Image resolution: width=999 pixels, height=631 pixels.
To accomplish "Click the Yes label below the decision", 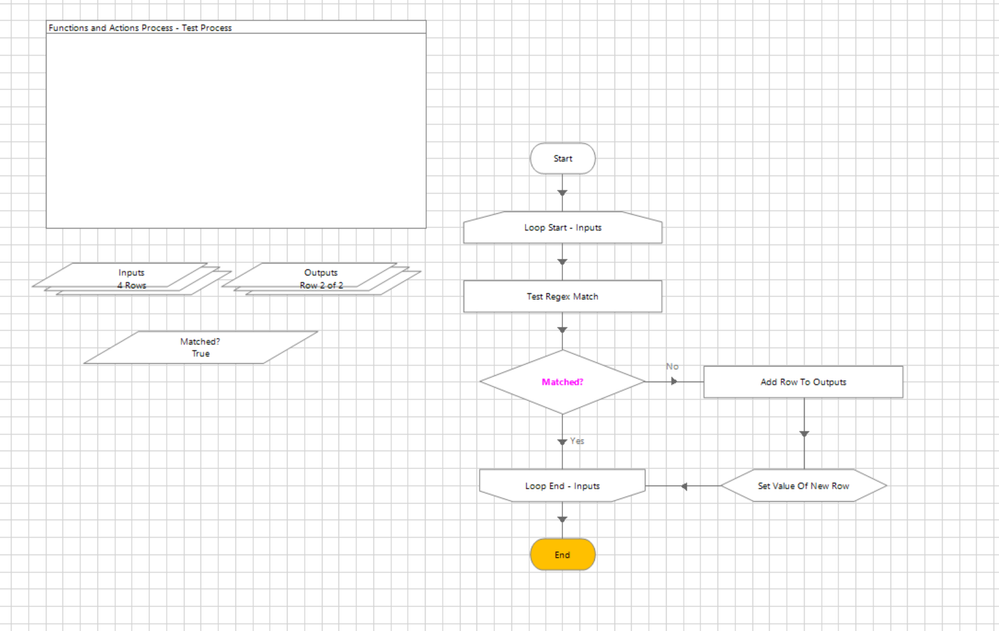I will (x=577, y=441).
